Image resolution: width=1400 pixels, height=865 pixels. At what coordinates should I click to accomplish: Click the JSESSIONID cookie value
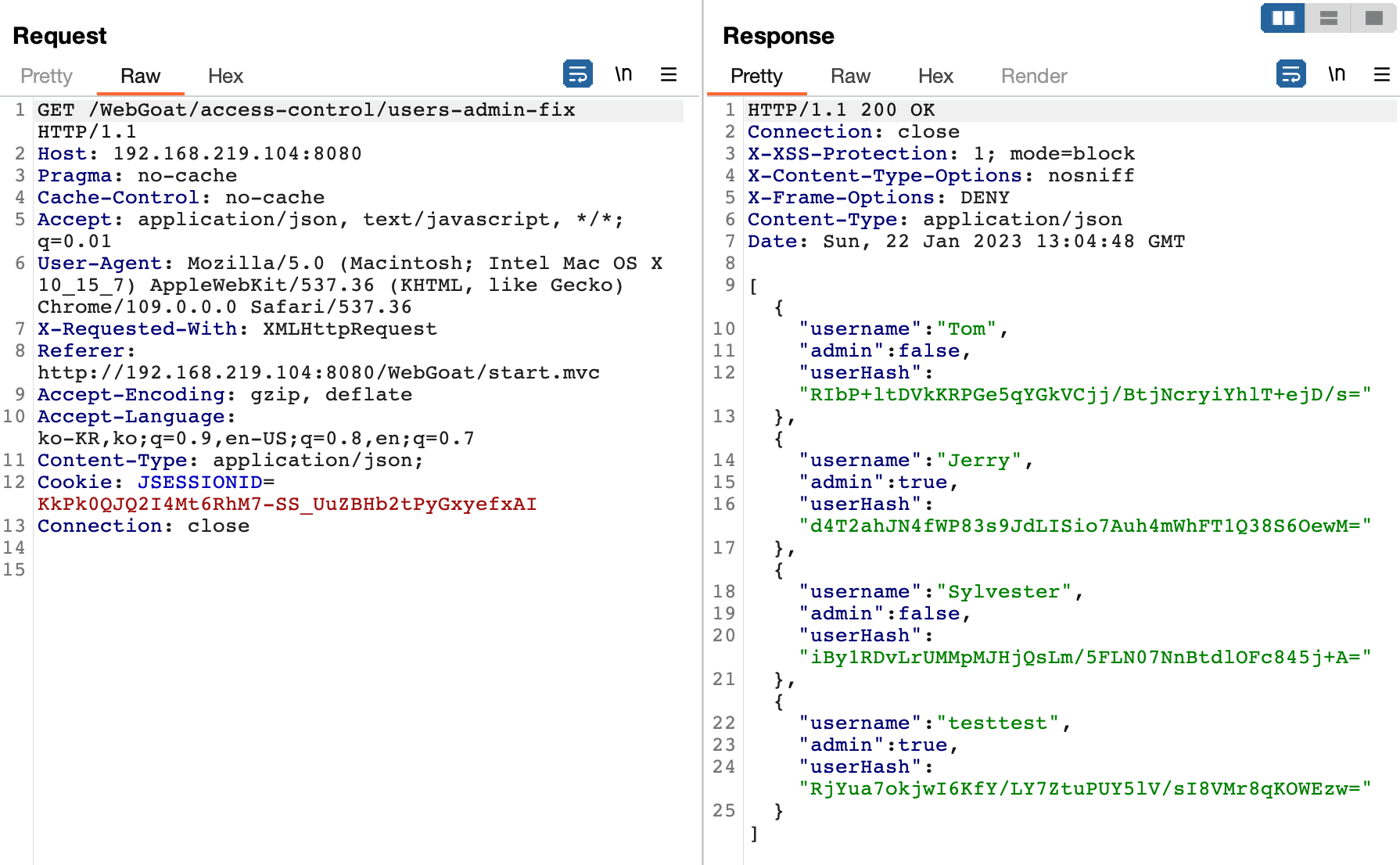[287, 504]
